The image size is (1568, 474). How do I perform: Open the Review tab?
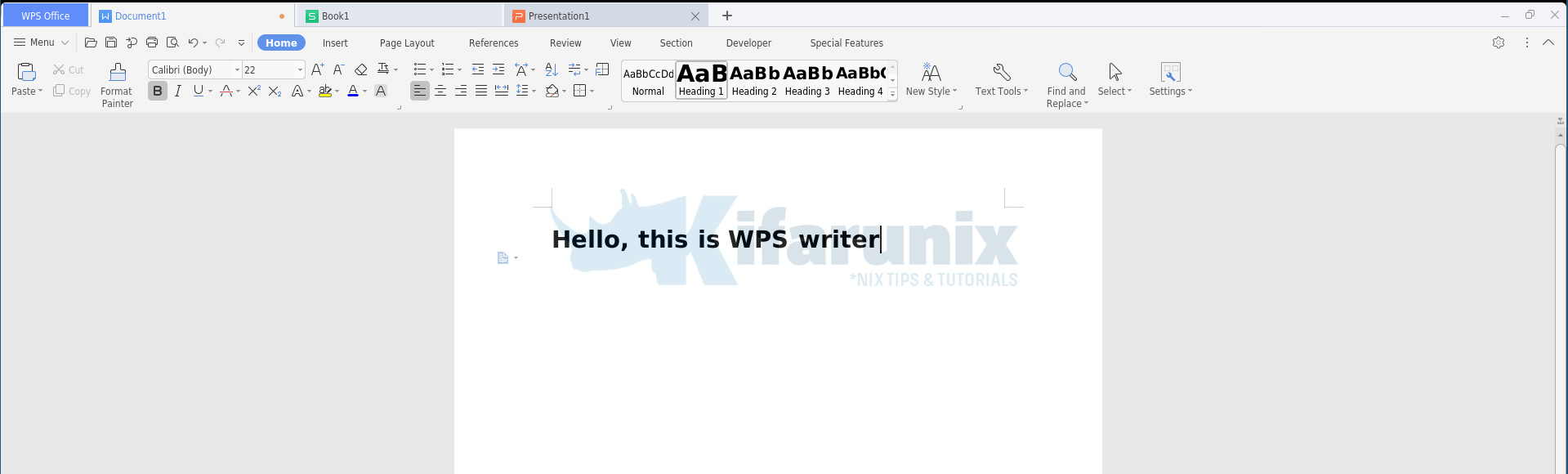pyautogui.click(x=565, y=43)
